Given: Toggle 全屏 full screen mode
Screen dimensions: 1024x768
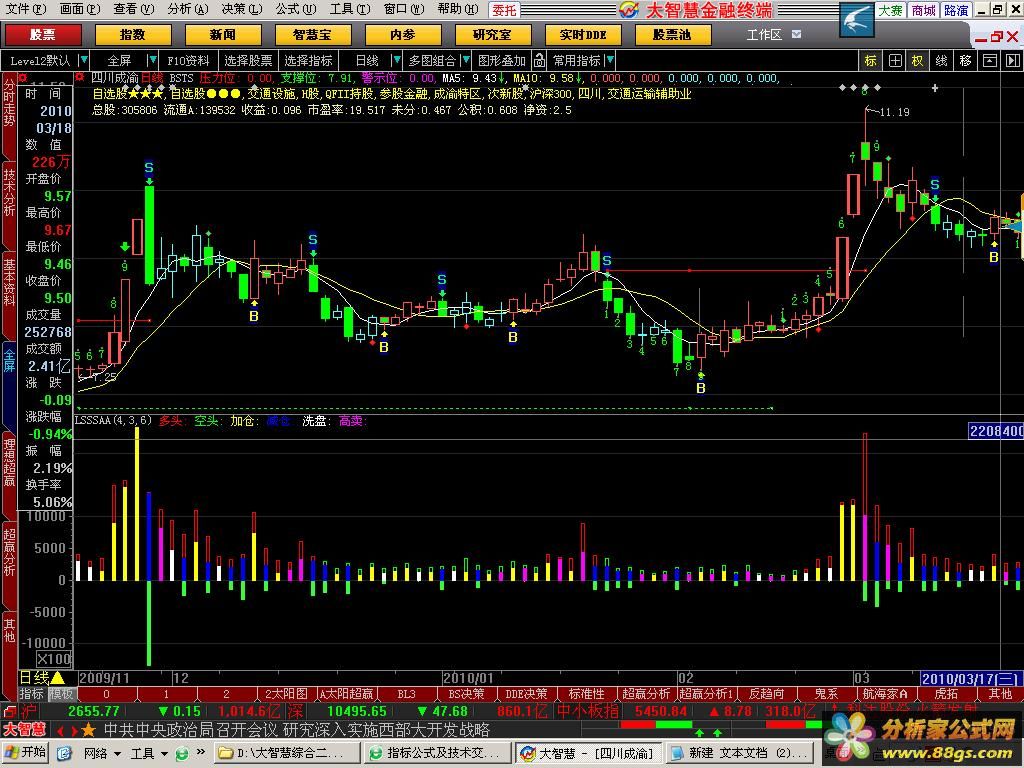Looking at the screenshot, I should click(x=120, y=60).
